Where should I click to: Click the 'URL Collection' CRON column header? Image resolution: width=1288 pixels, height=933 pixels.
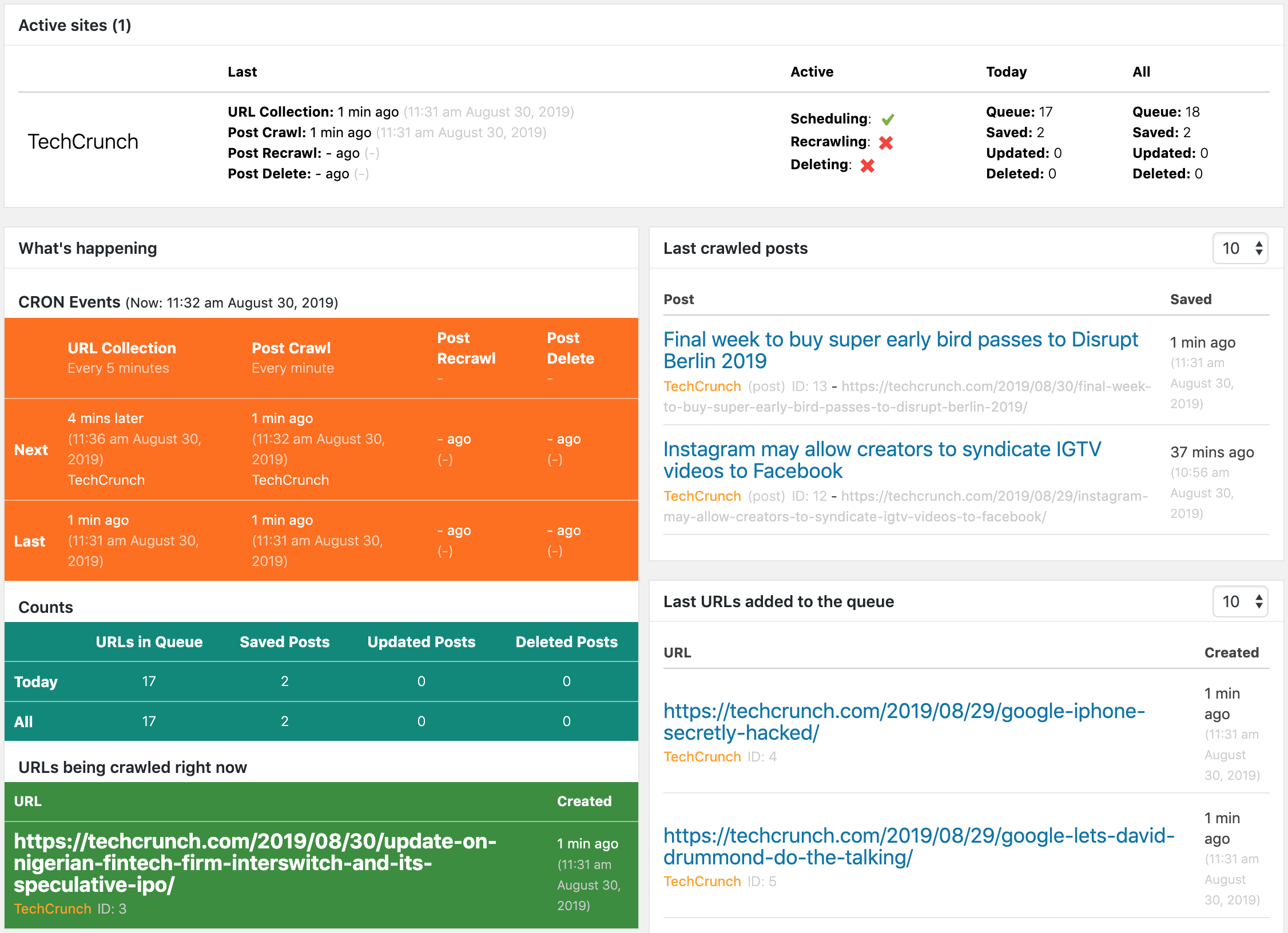122,348
